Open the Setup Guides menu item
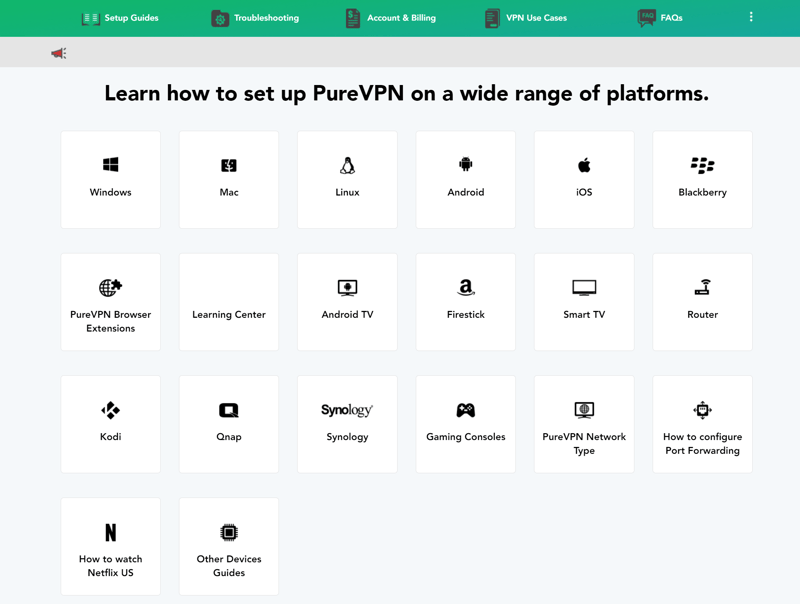The height and width of the screenshot is (604, 800). pyautogui.click(x=120, y=18)
